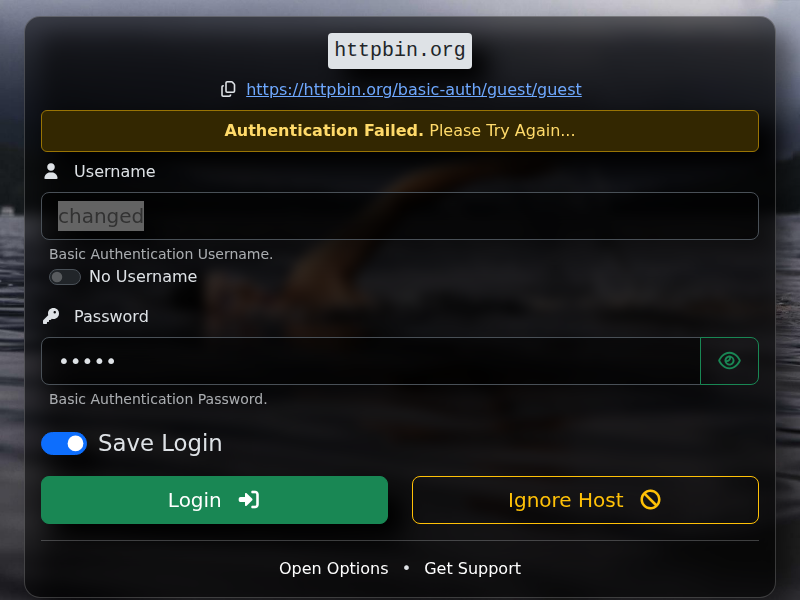The width and height of the screenshot is (800, 600).
Task: Click the Authentication Failed warning banner
Action: (x=400, y=130)
